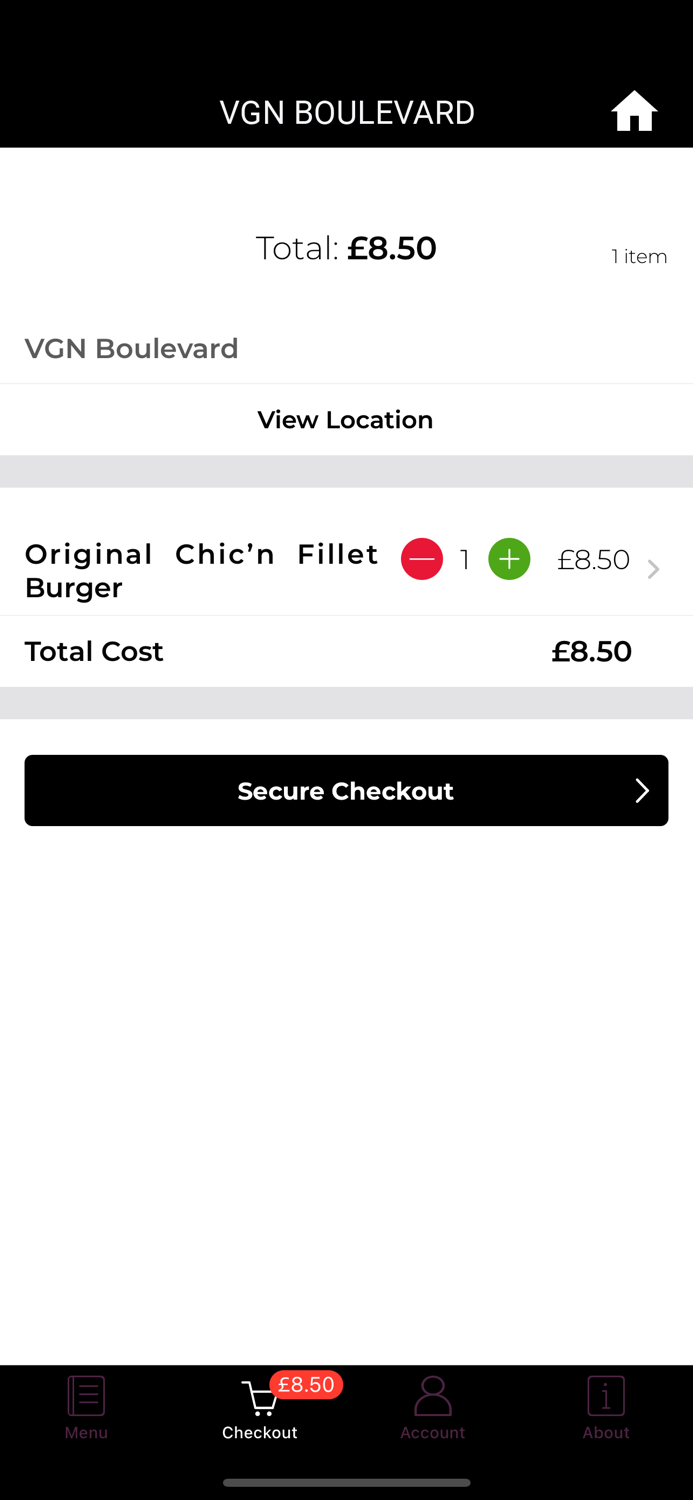Tap the £8.50 cart badge

click(306, 1385)
